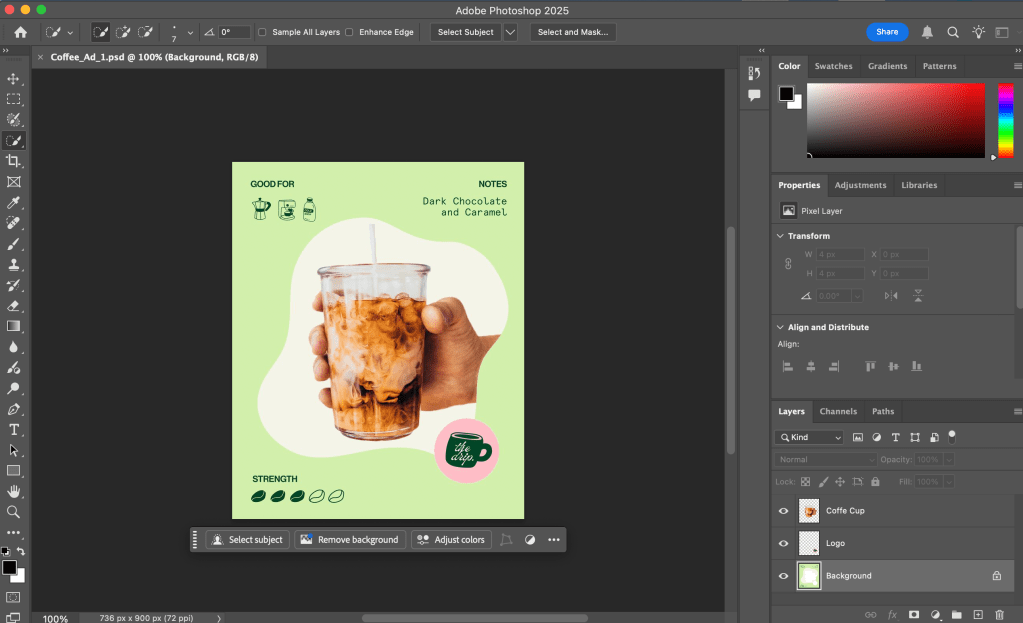Click the vertical hue spectrum slider
1023x623 pixels.
pos(1005,120)
